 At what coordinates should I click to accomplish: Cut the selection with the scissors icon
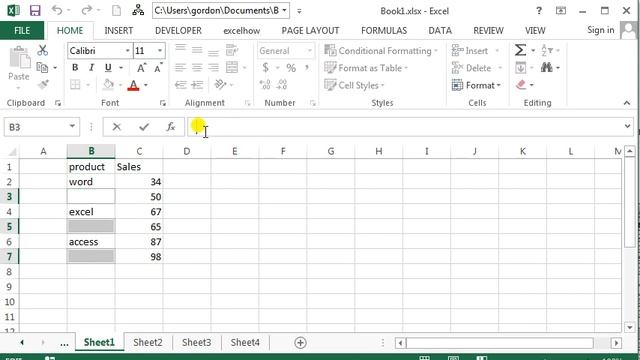[x=42, y=50]
